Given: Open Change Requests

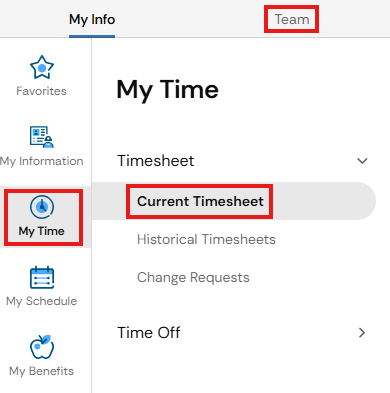Looking at the screenshot, I should [x=193, y=277].
